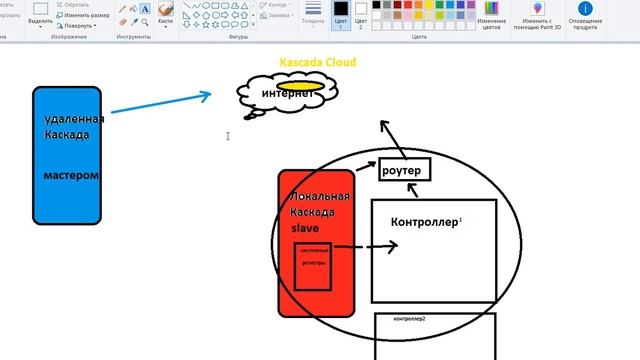Choose the Hexagon shape
The height and width of the screenshot is (360, 640).
click(x=216, y=15)
